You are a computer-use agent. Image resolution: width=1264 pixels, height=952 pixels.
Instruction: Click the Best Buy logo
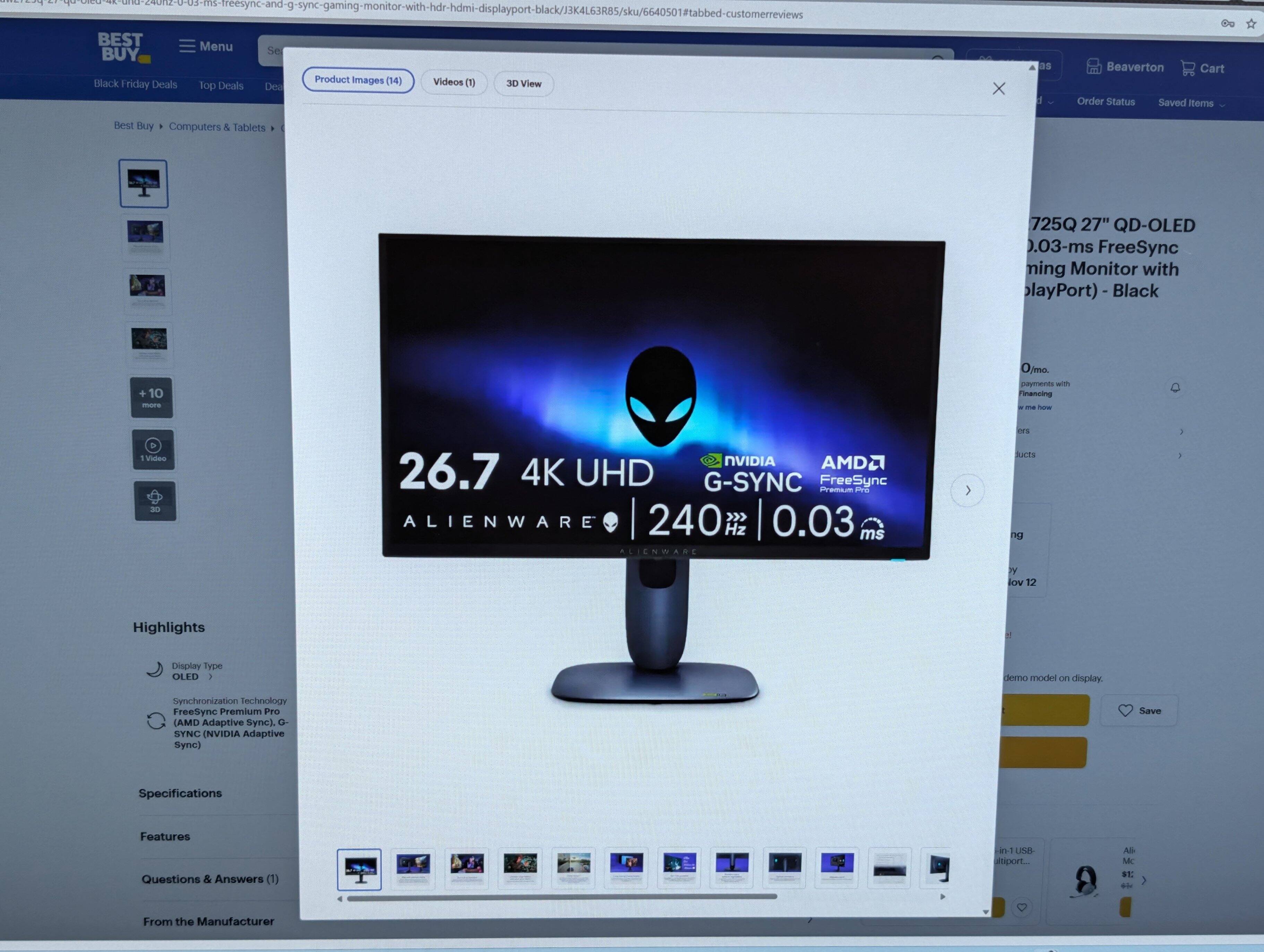coord(123,48)
